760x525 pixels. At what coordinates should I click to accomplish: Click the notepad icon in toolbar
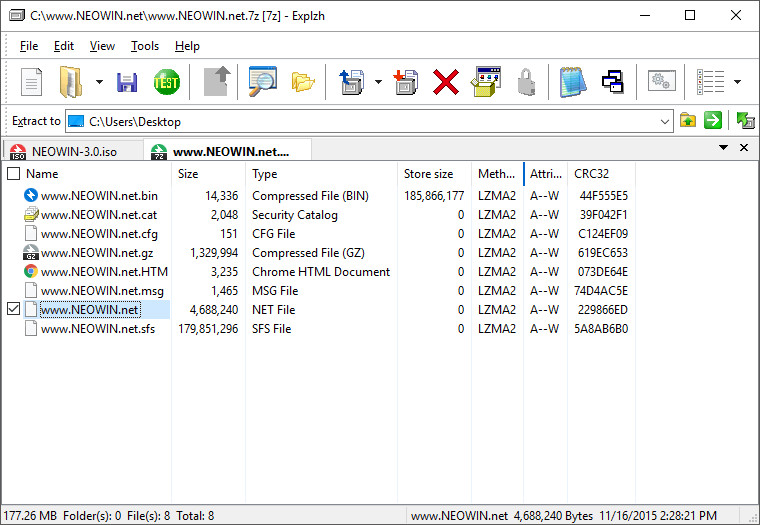click(571, 82)
